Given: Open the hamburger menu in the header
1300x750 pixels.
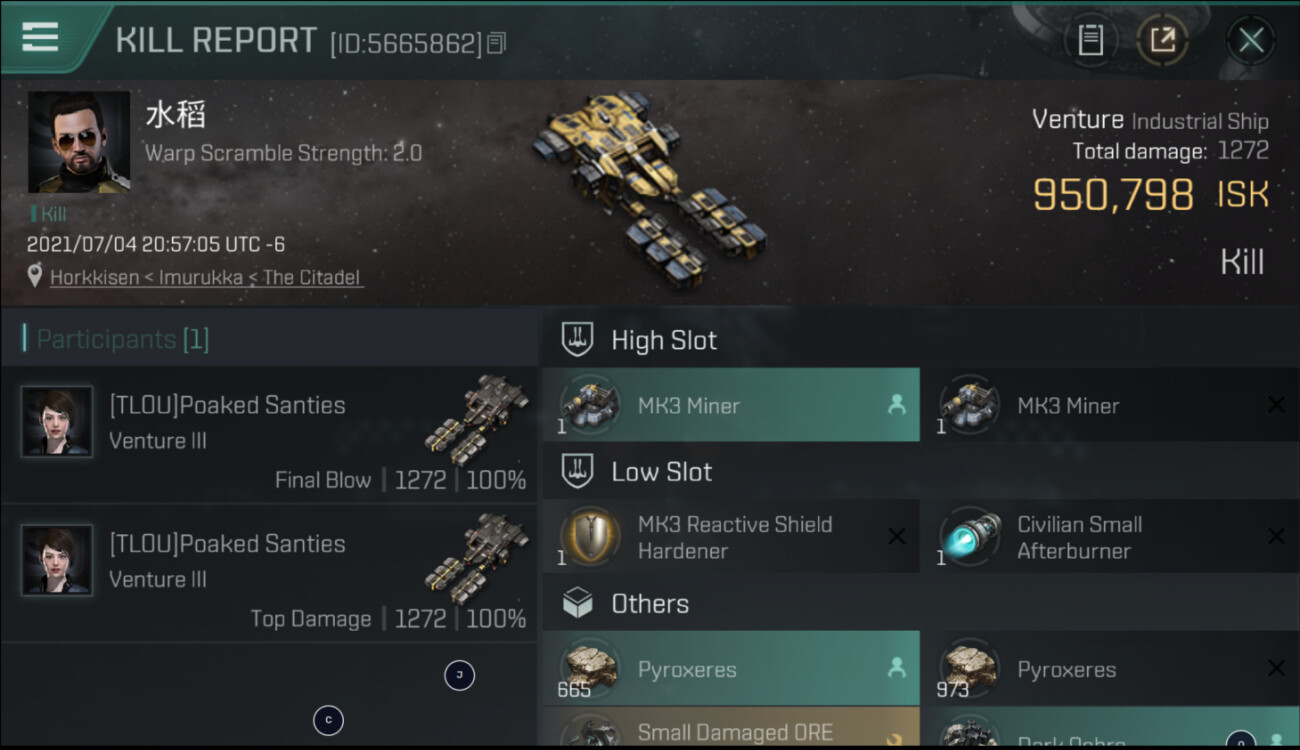Looking at the screenshot, I should click(40, 37).
